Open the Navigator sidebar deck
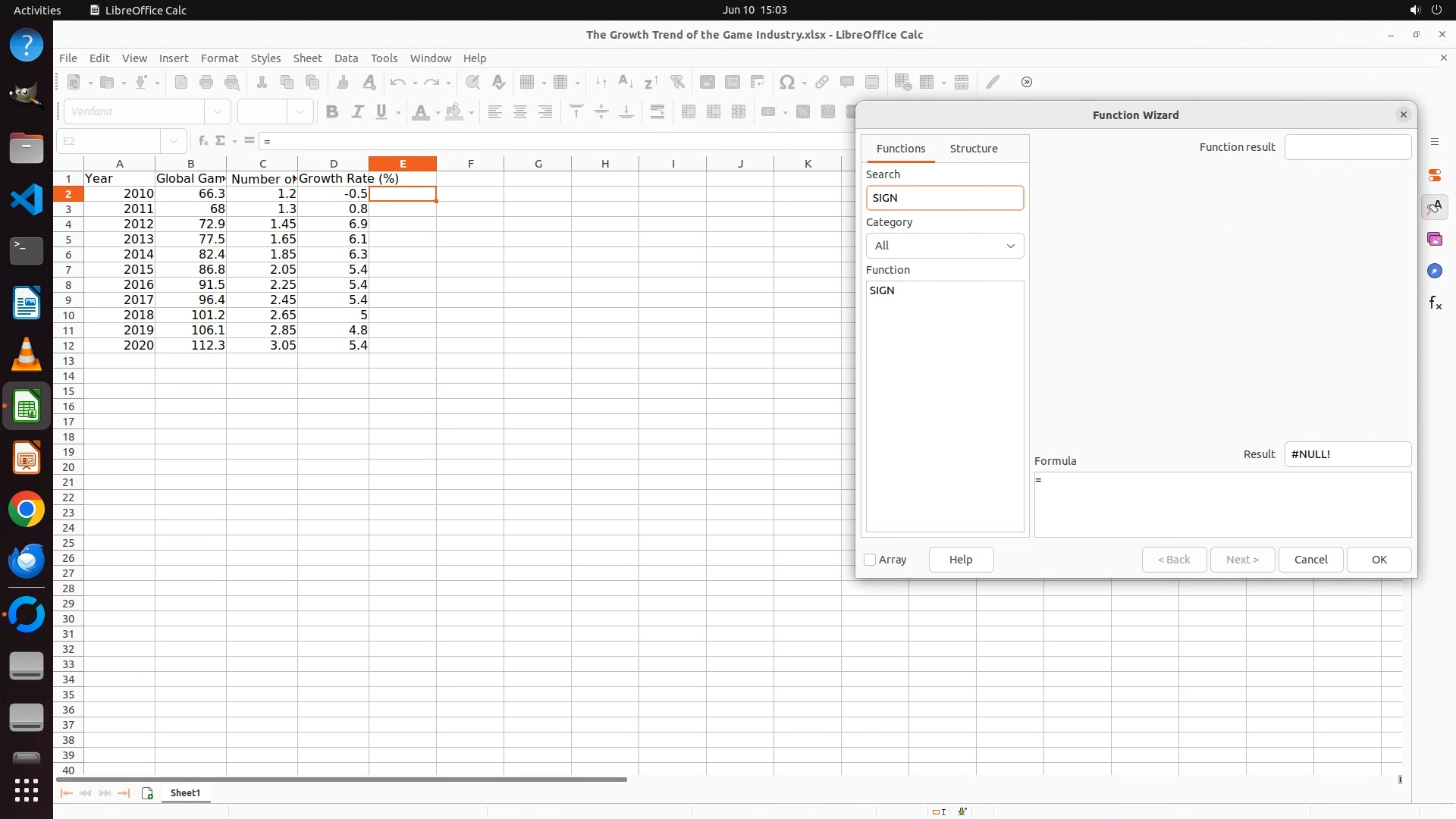The width and height of the screenshot is (1456, 819). pos(1434,271)
